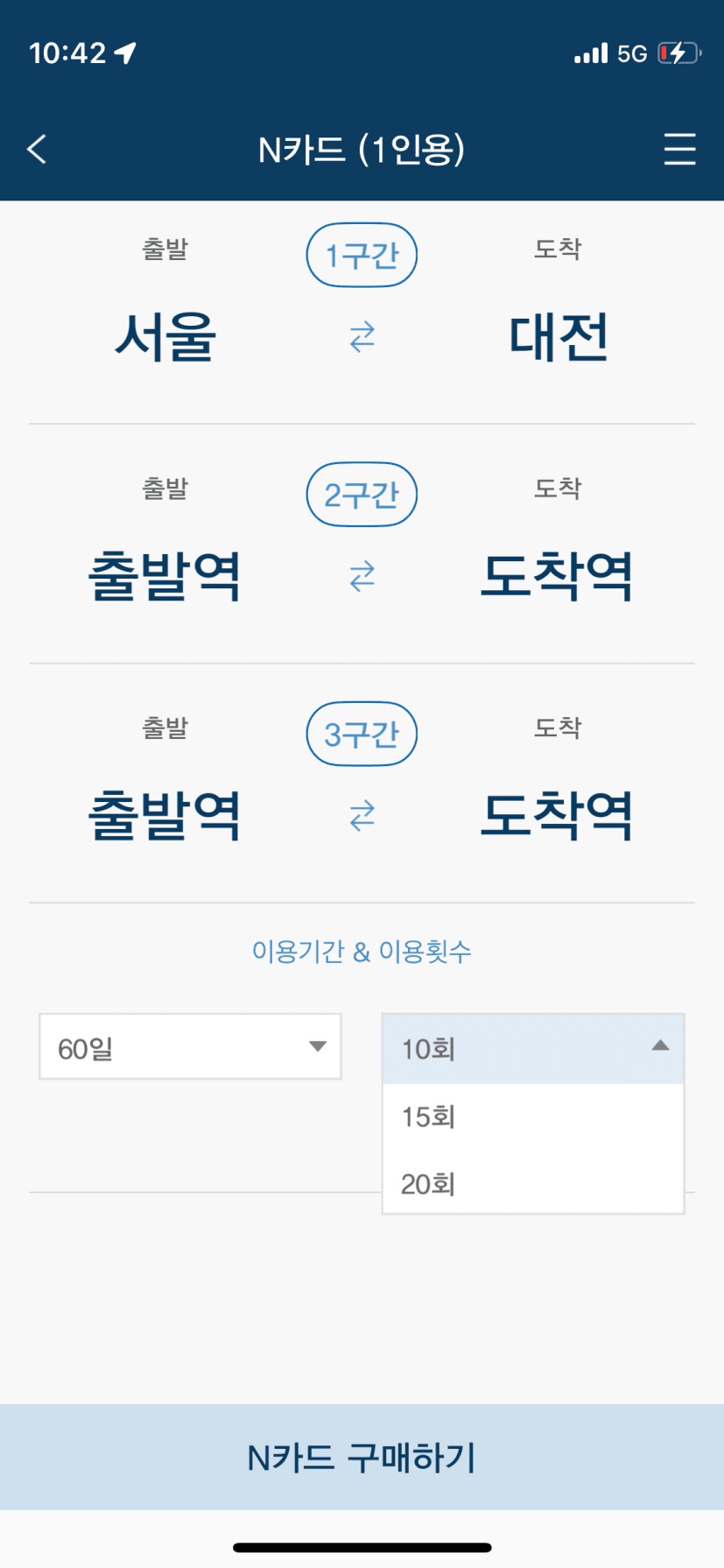Viewport: 724px width, 1568px height.
Task: Choose 도착역 for section 2
Action: point(557,576)
